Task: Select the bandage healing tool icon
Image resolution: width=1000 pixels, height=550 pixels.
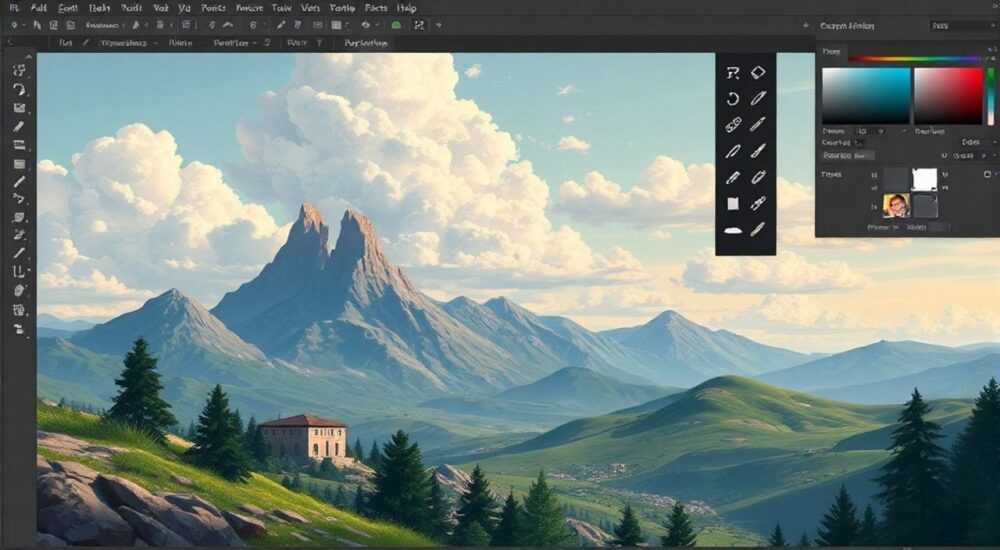Action: tap(733, 124)
